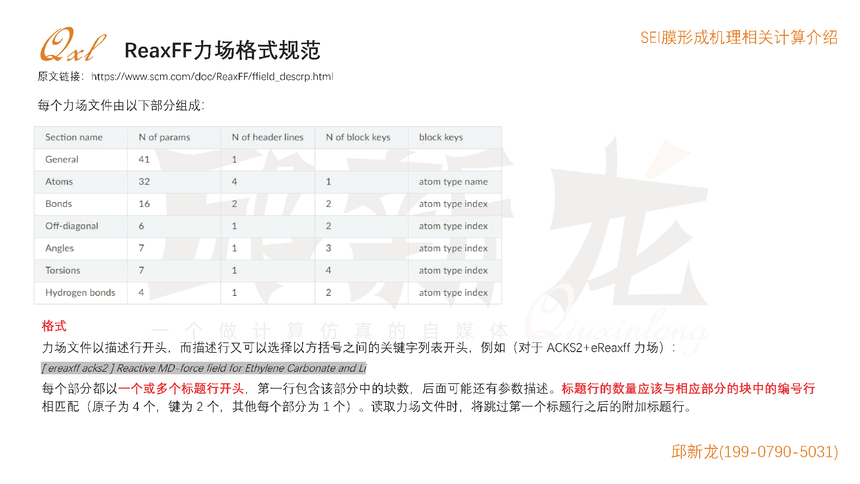Image resolution: width=860 pixels, height=484 pixels.
Task: Click the Qxl logo in the header
Action: [72, 47]
